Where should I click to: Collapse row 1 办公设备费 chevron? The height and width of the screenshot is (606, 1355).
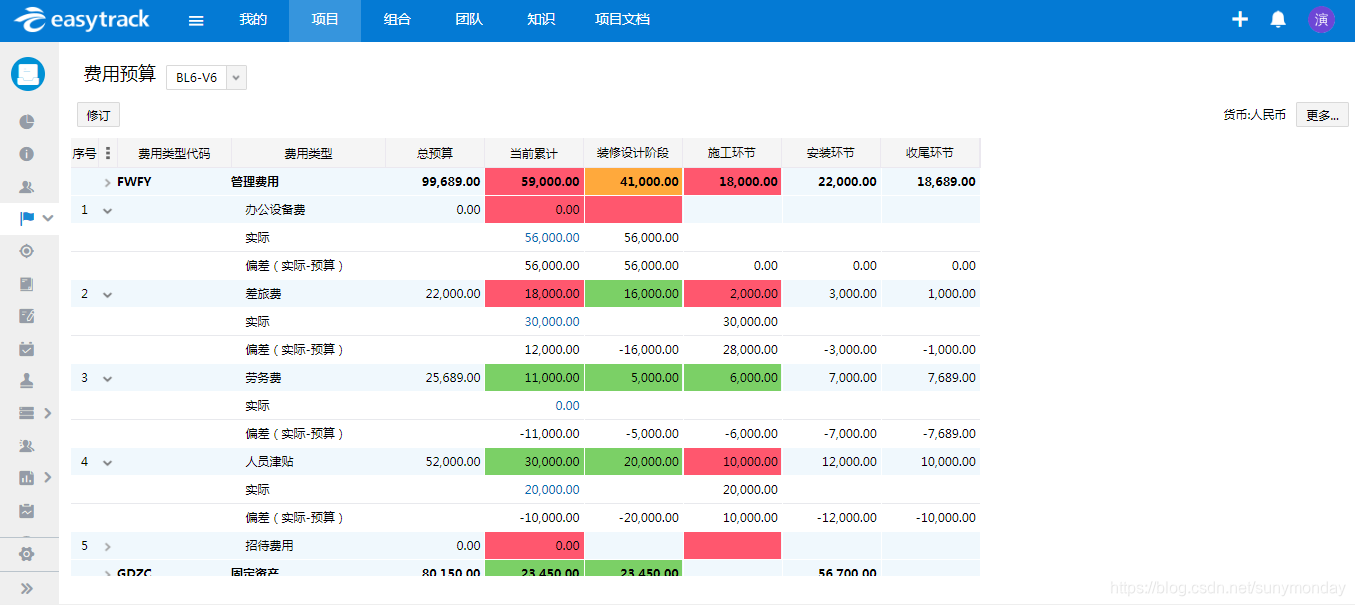[x=107, y=210]
